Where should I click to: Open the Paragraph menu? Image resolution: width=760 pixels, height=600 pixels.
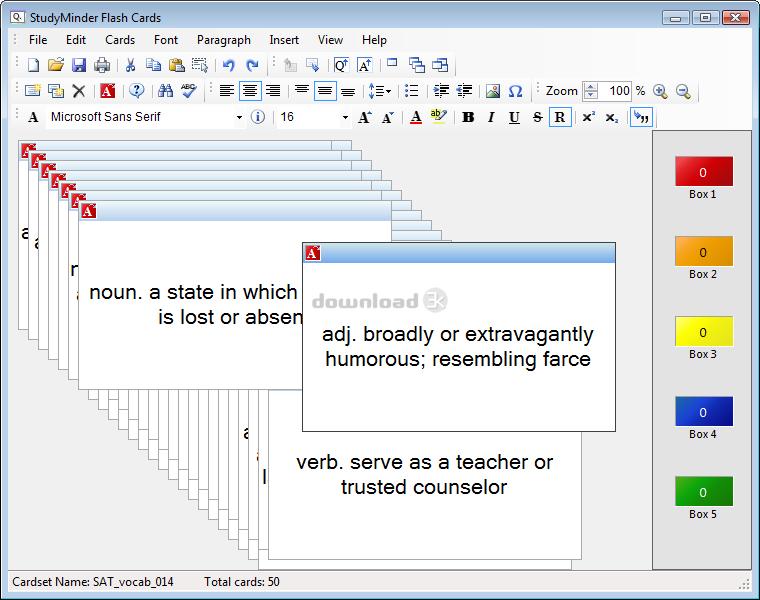pyautogui.click(x=224, y=40)
